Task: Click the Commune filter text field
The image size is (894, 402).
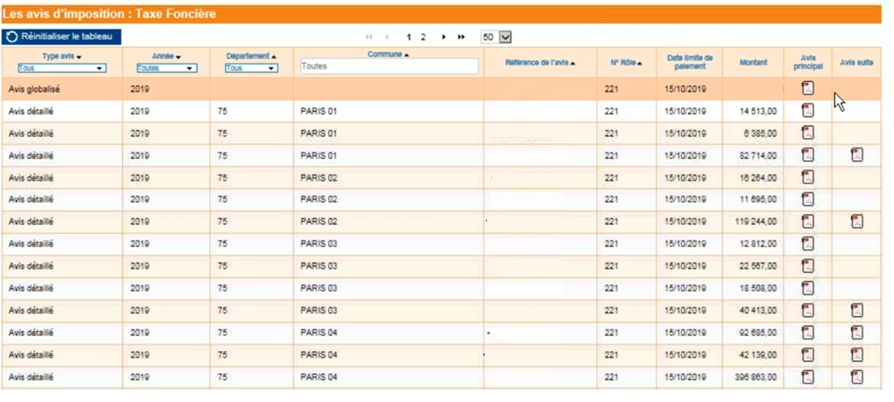Action: click(x=388, y=67)
